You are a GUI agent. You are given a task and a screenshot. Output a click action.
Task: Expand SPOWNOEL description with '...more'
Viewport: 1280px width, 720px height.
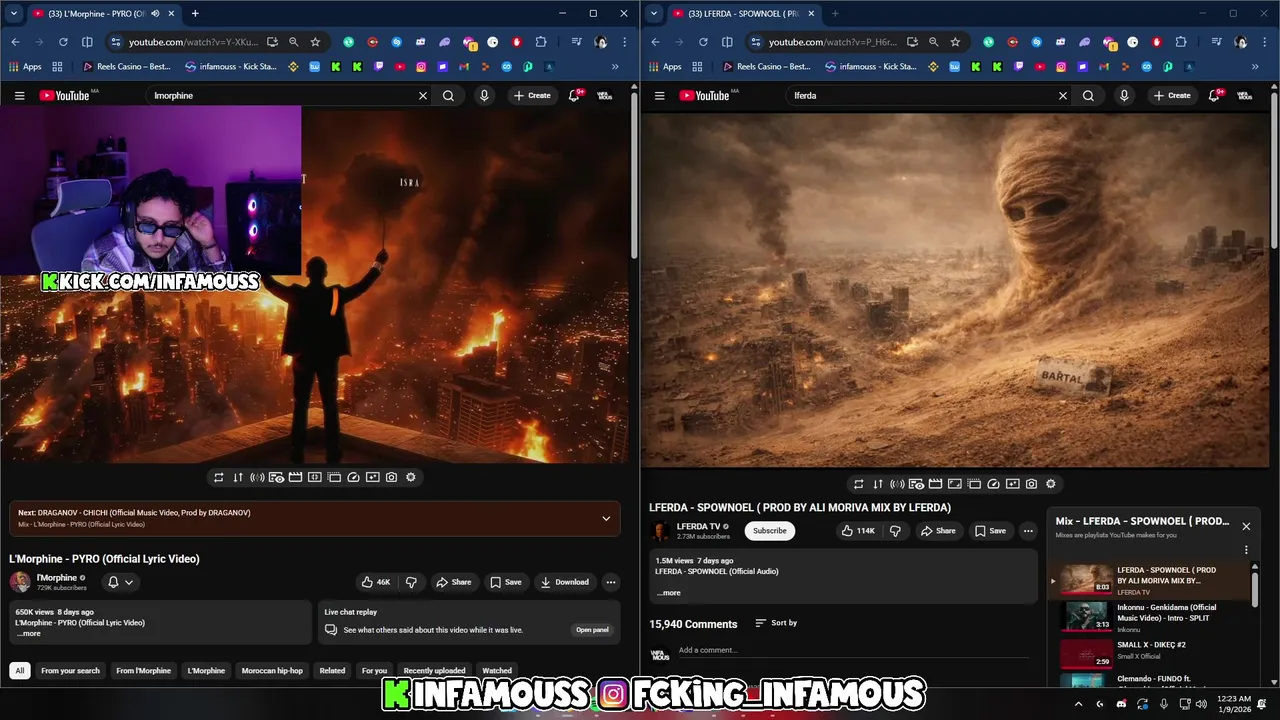(x=669, y=593)
